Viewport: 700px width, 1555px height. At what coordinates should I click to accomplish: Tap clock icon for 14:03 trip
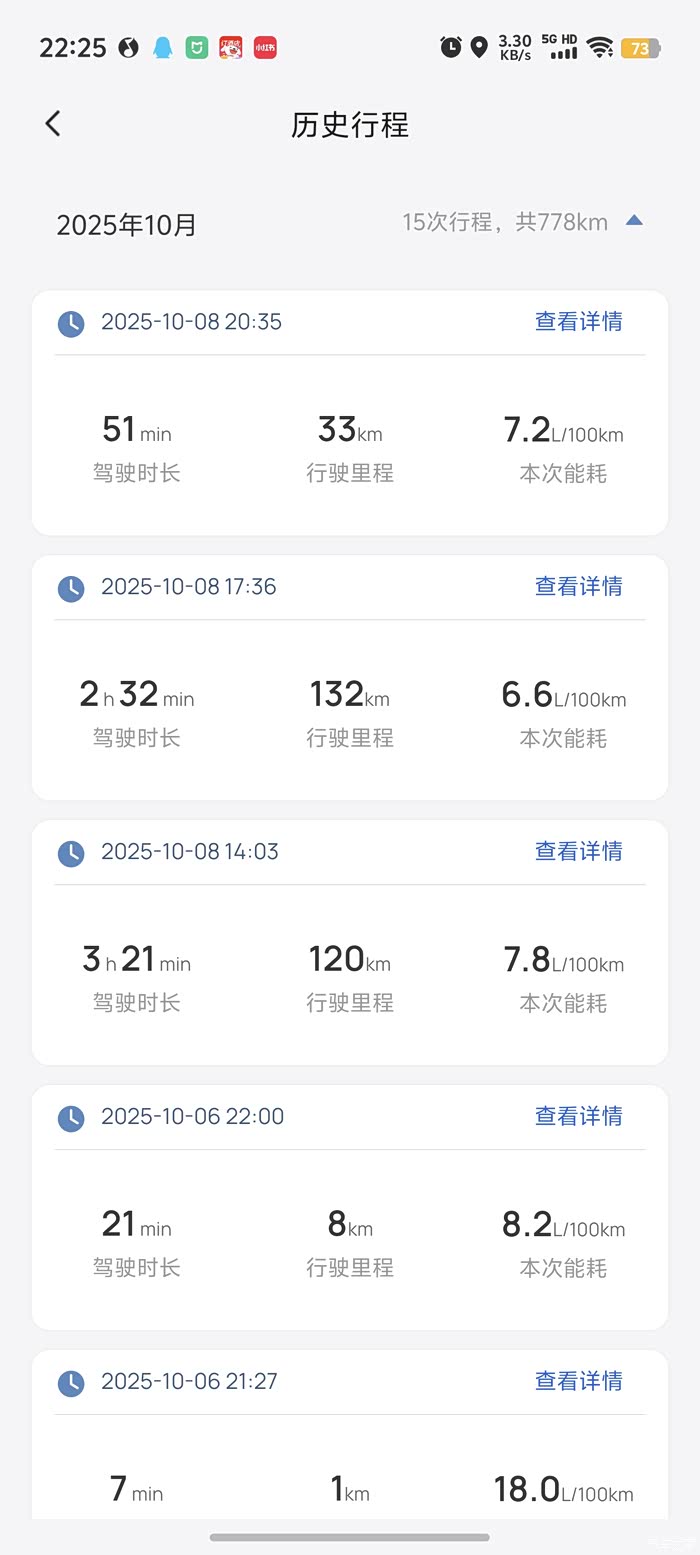point(71,853)
